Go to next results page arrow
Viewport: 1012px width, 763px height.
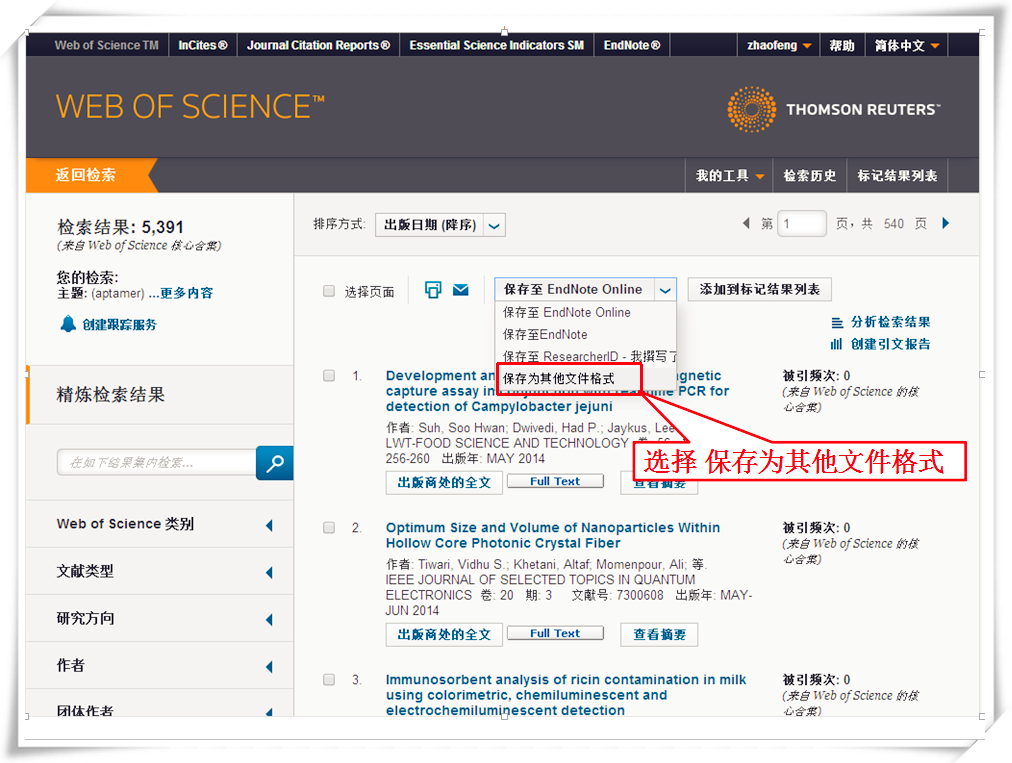(946, 224)
